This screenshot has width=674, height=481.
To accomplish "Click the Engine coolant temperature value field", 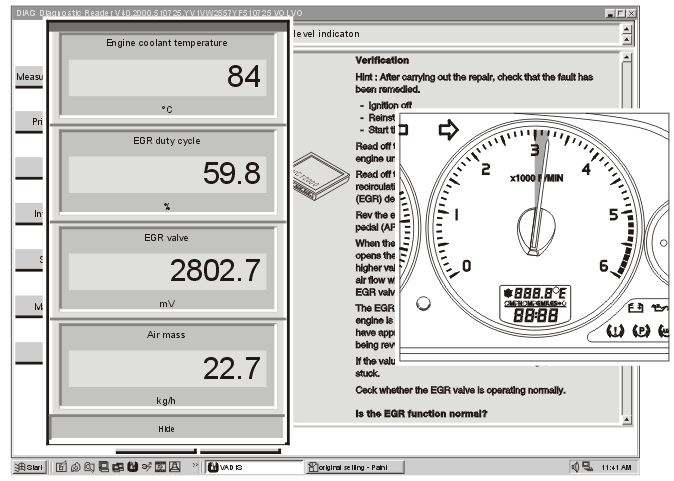I will pyautogui.click(x=168, y=77).
